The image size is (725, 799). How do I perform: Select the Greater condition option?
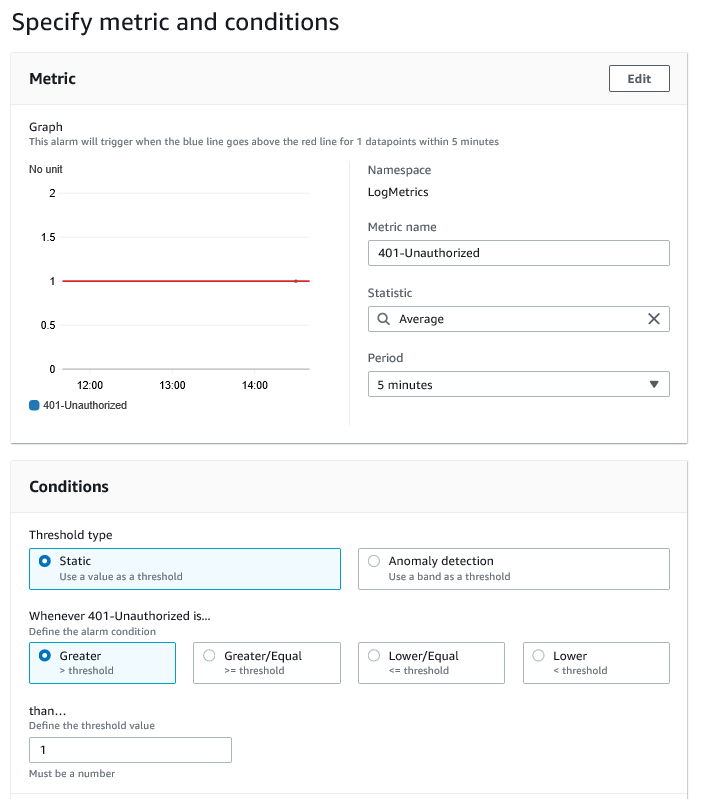[x=44, y=656]
